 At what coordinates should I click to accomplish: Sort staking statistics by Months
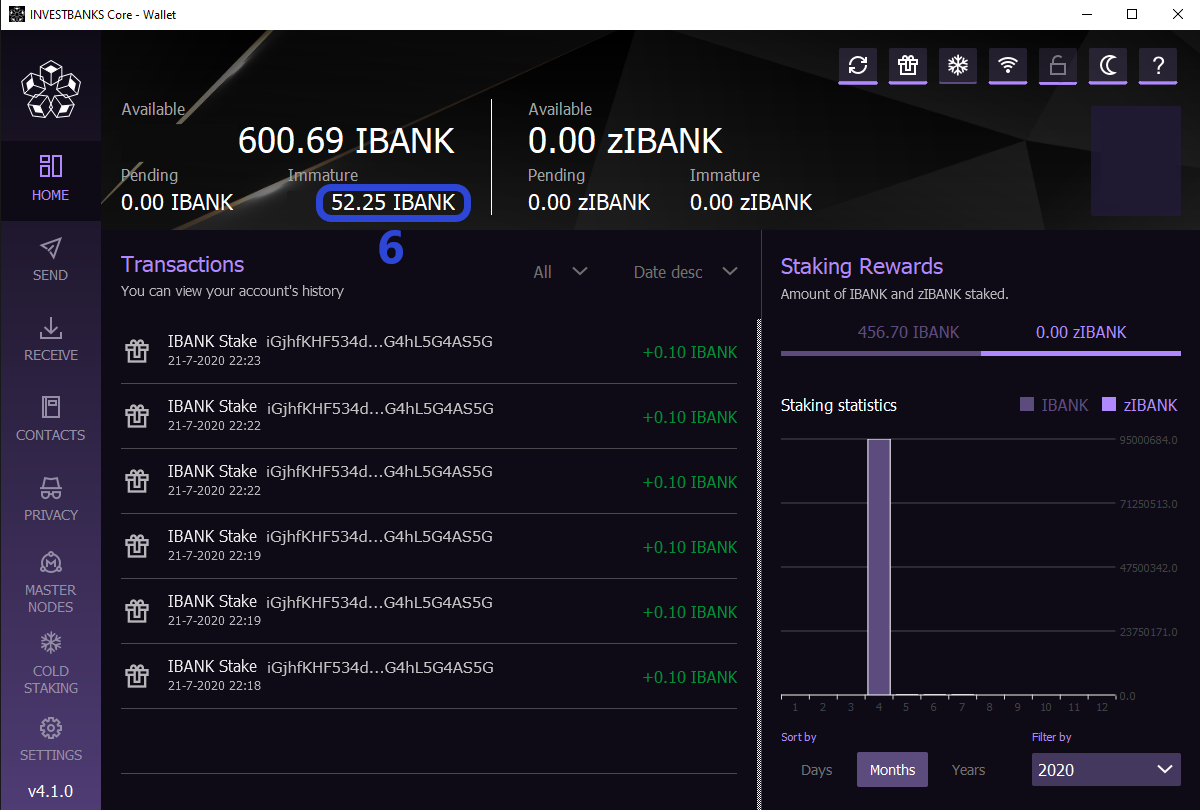[x=892, y=770]
